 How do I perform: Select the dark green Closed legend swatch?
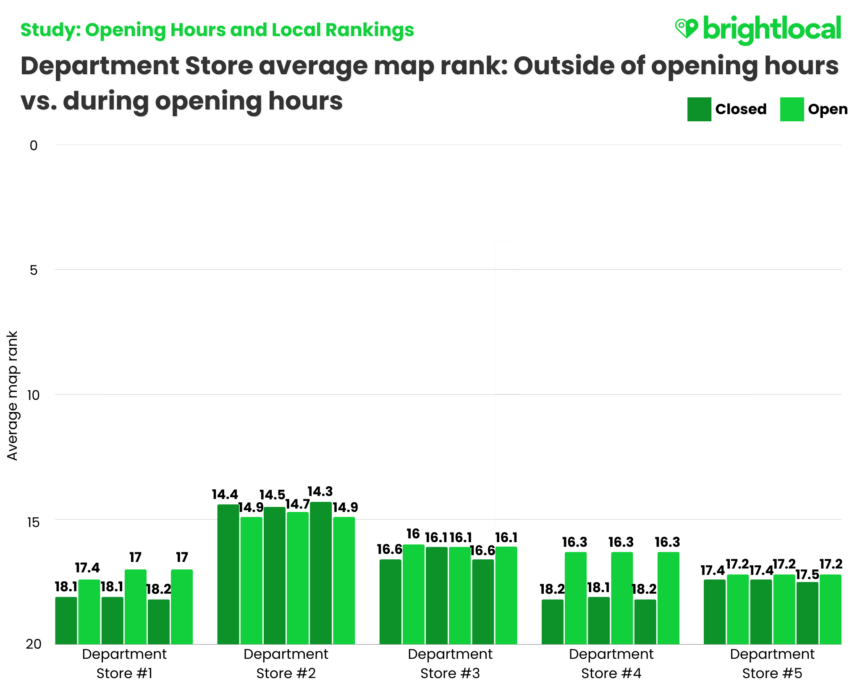[x=697, y=109]
